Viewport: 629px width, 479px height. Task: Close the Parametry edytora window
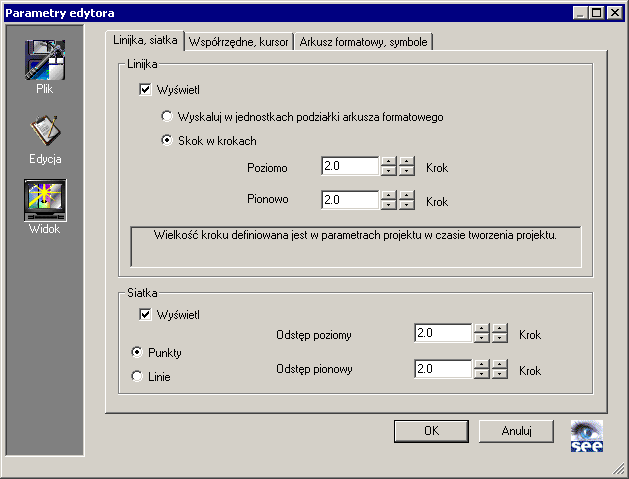click(614, 13)
